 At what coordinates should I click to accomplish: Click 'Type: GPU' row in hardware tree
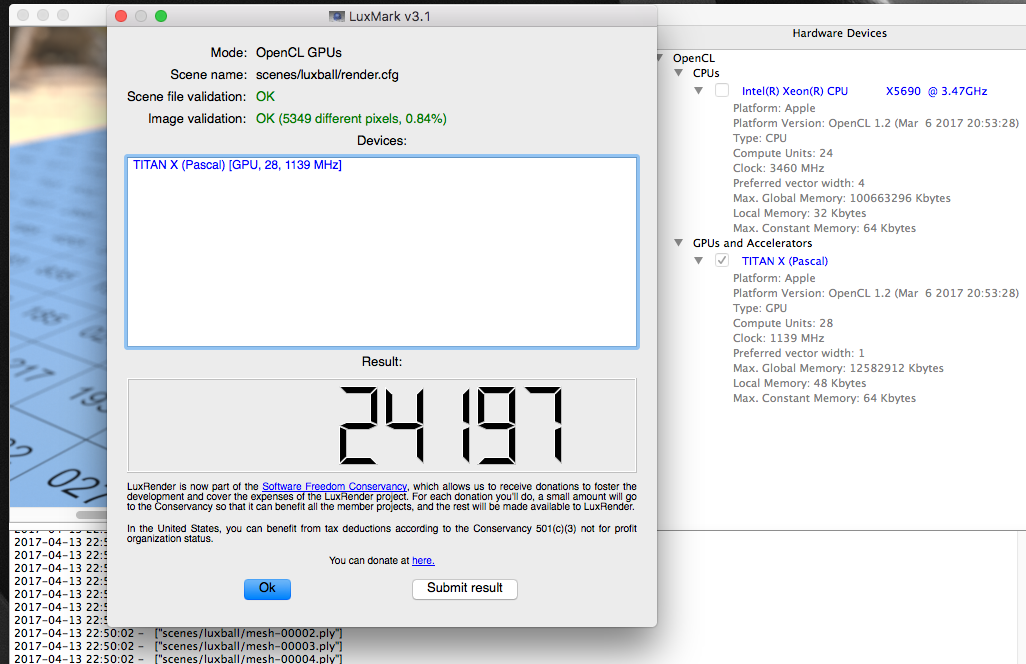[x=760, y=308]
